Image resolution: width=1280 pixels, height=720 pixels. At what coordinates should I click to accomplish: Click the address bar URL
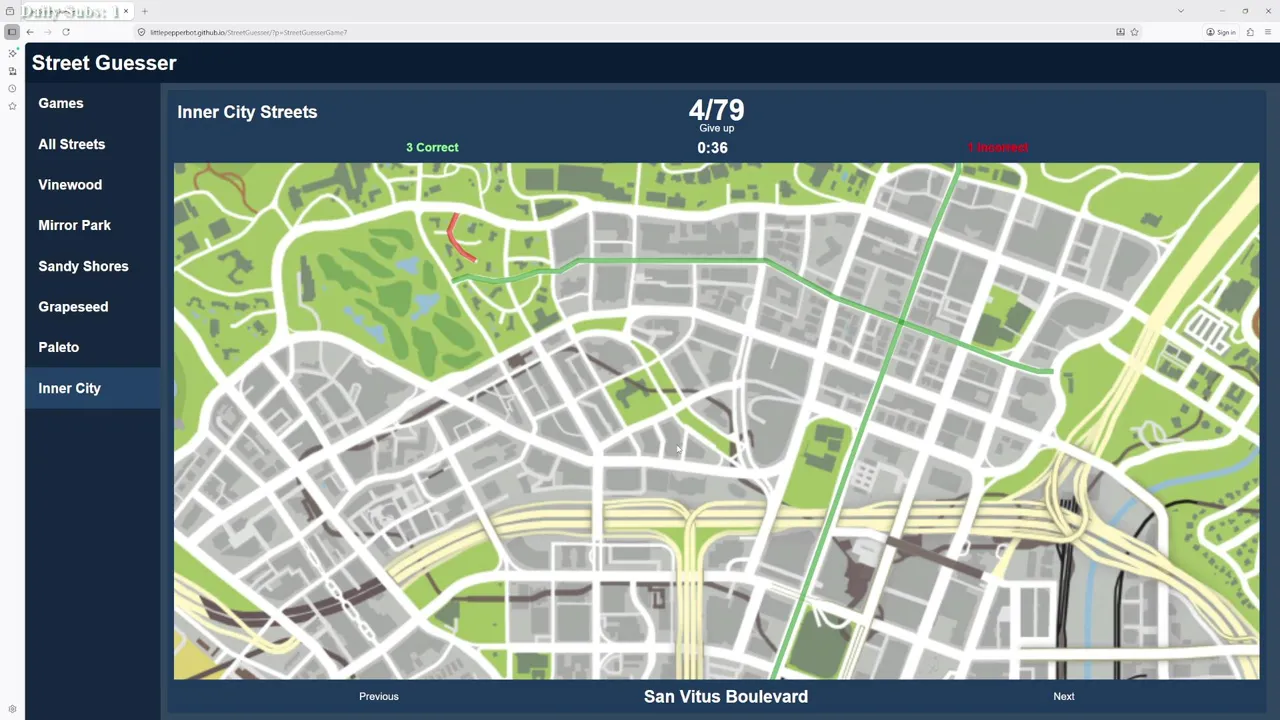pos(249,32)
